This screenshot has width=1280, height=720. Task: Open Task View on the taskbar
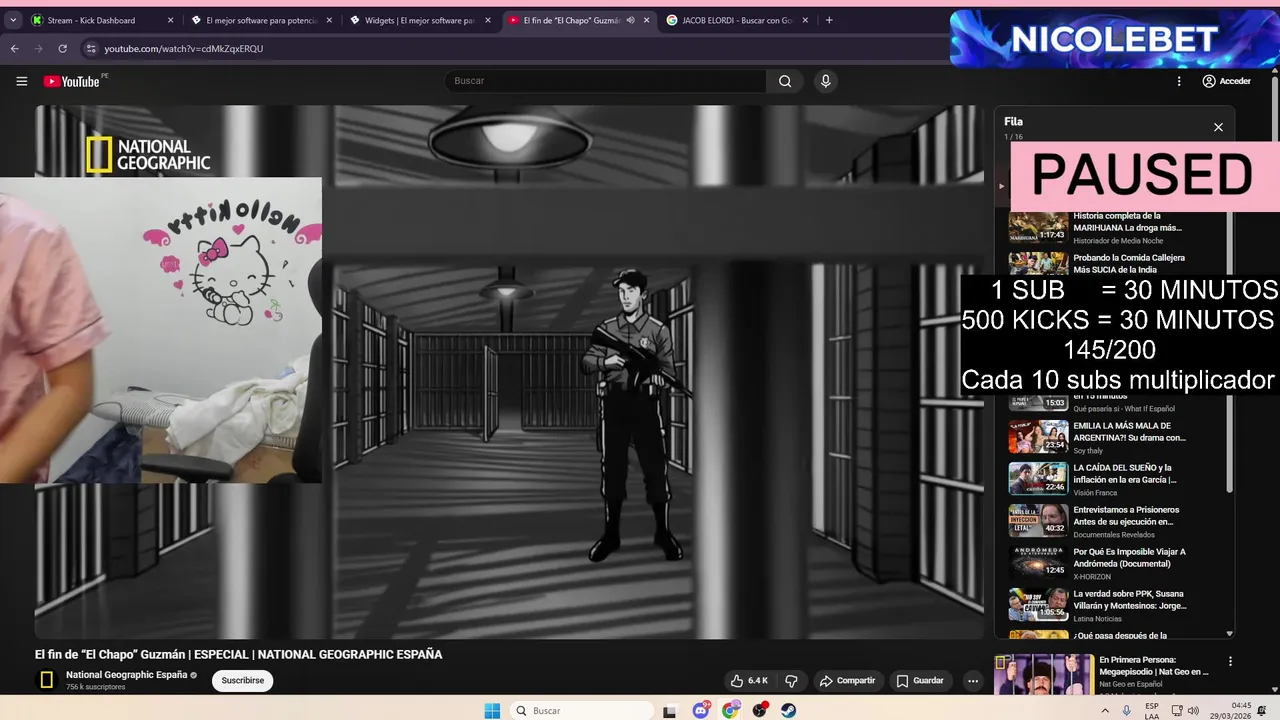pyautogui.click(x=670, y=711)
